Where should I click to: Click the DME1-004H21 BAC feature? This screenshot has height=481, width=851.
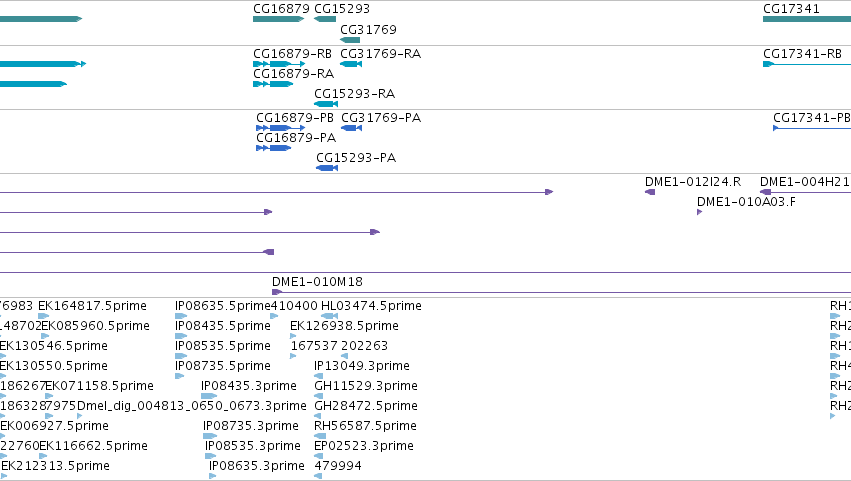[805, 192]
